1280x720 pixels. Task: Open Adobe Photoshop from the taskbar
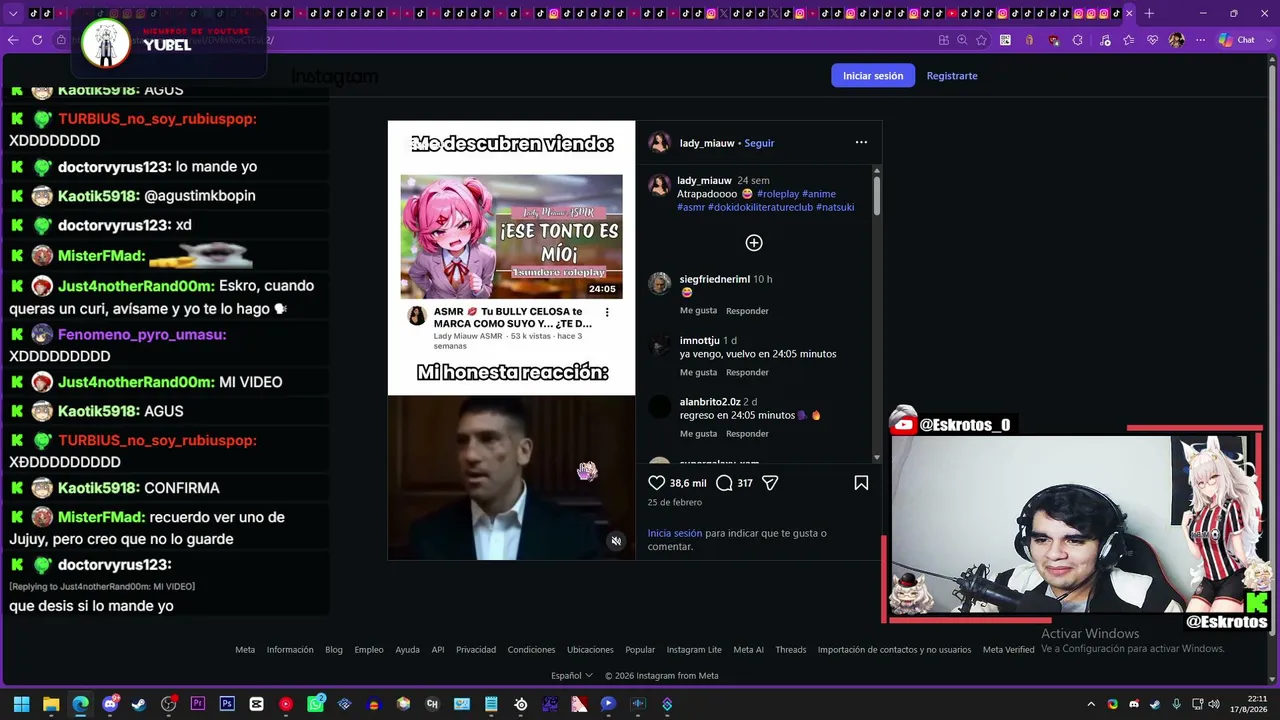click(227, 704)
